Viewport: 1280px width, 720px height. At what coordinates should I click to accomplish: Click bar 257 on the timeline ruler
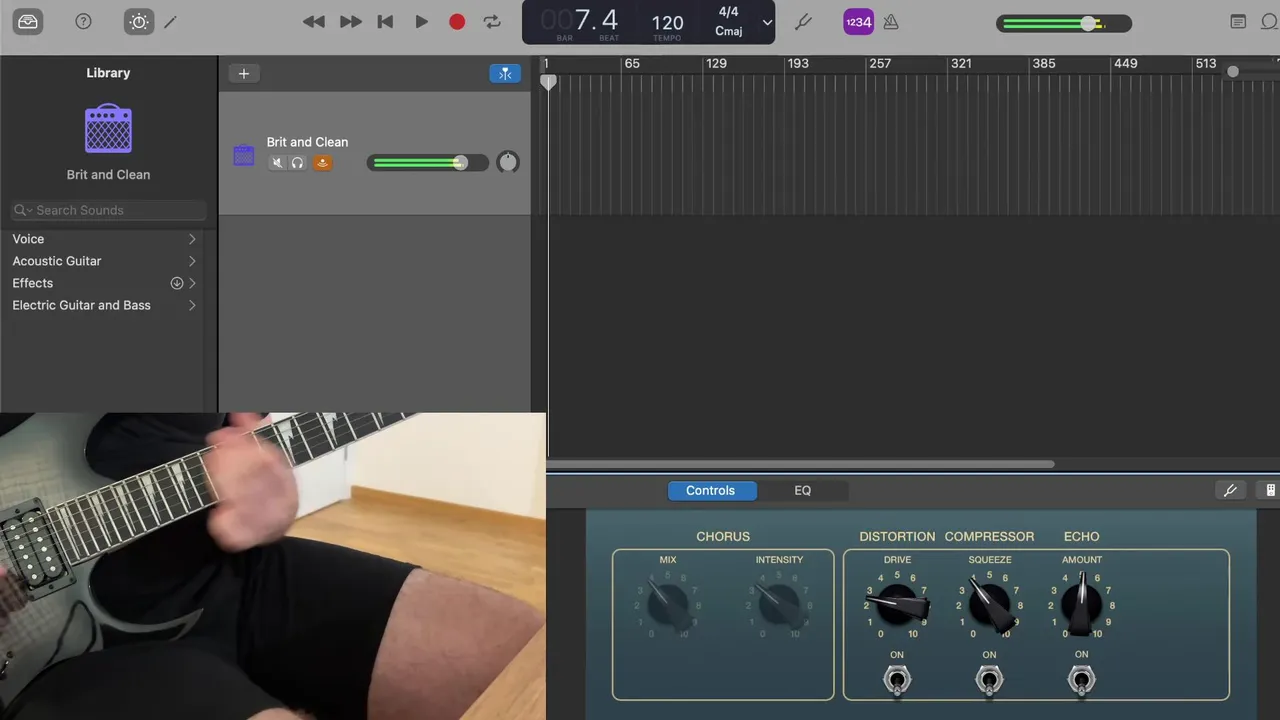coord(880,63)
